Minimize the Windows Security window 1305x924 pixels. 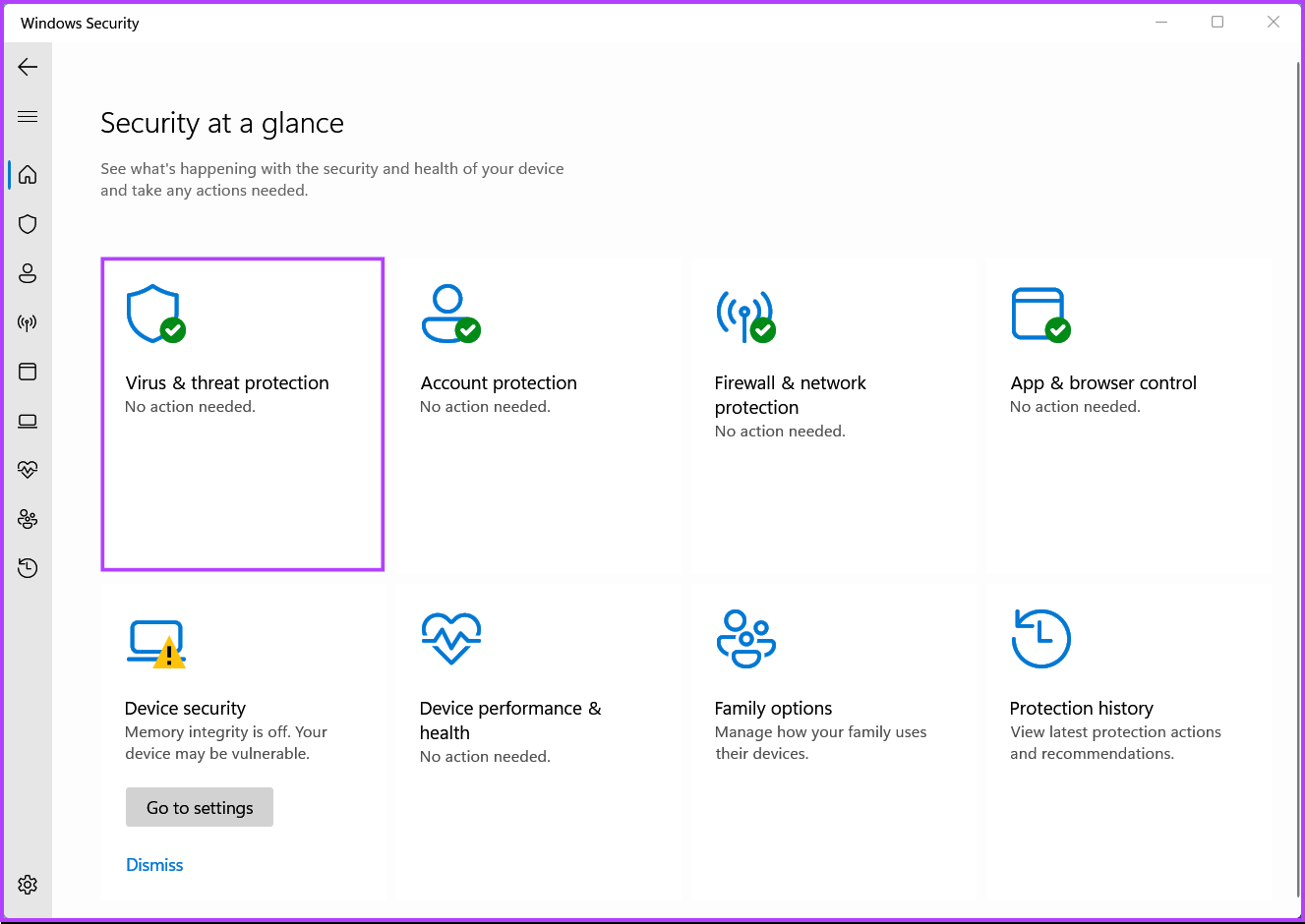point(1161,22)
